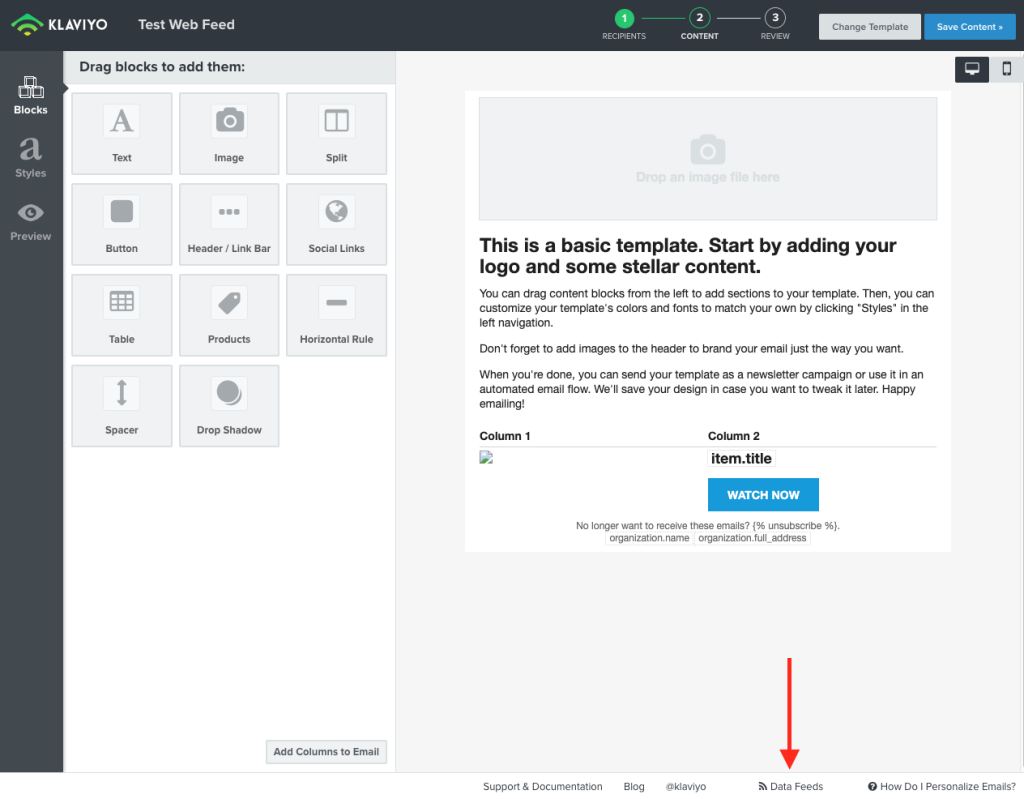
Task: Click the paragraph starting "When you're done"
Action: 701,389
